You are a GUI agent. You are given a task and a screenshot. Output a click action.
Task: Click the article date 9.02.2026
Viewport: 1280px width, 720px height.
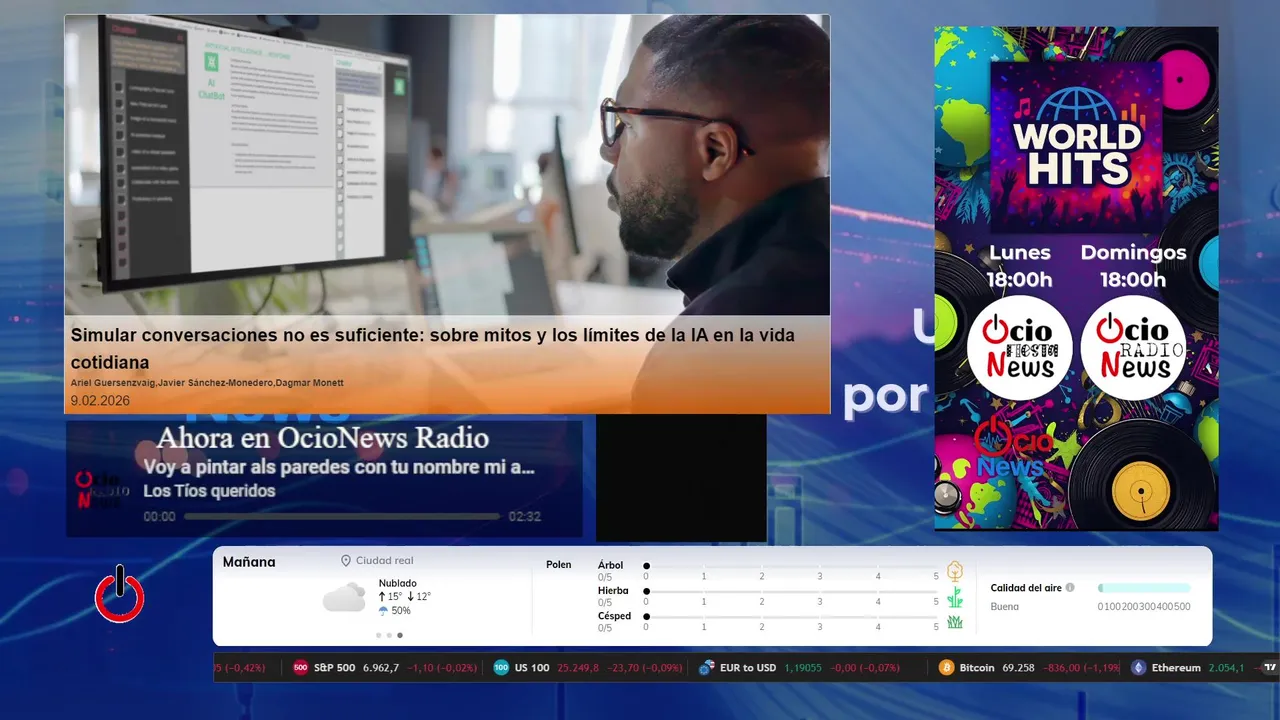(100, 401)
